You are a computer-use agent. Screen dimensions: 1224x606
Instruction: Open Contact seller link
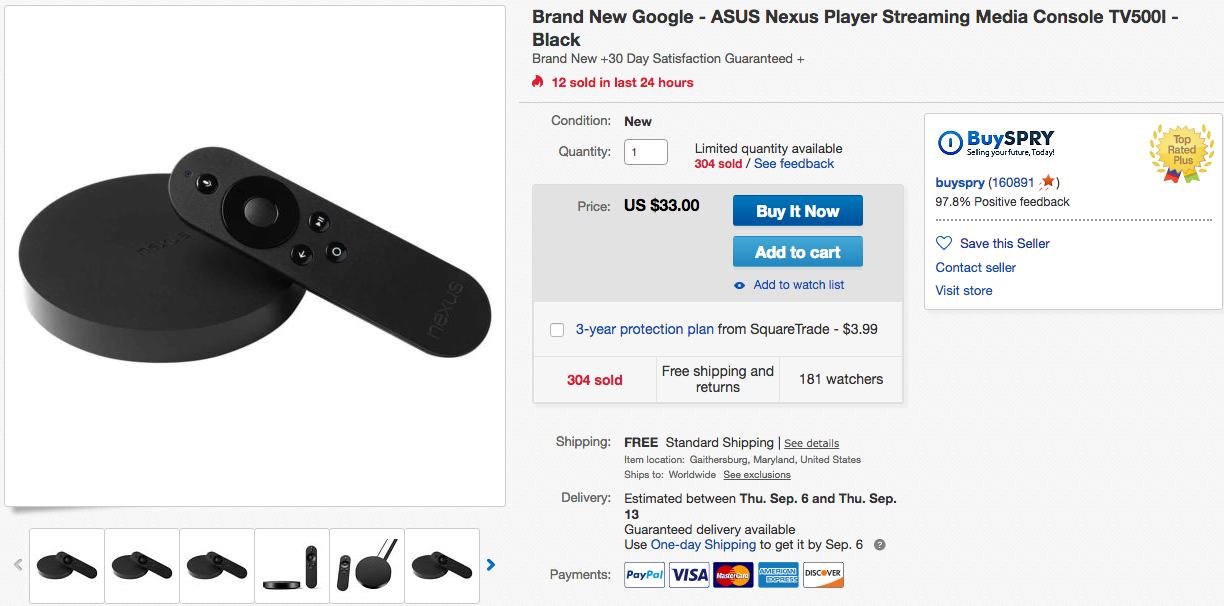pyautogui.click(x=976, y=268)
